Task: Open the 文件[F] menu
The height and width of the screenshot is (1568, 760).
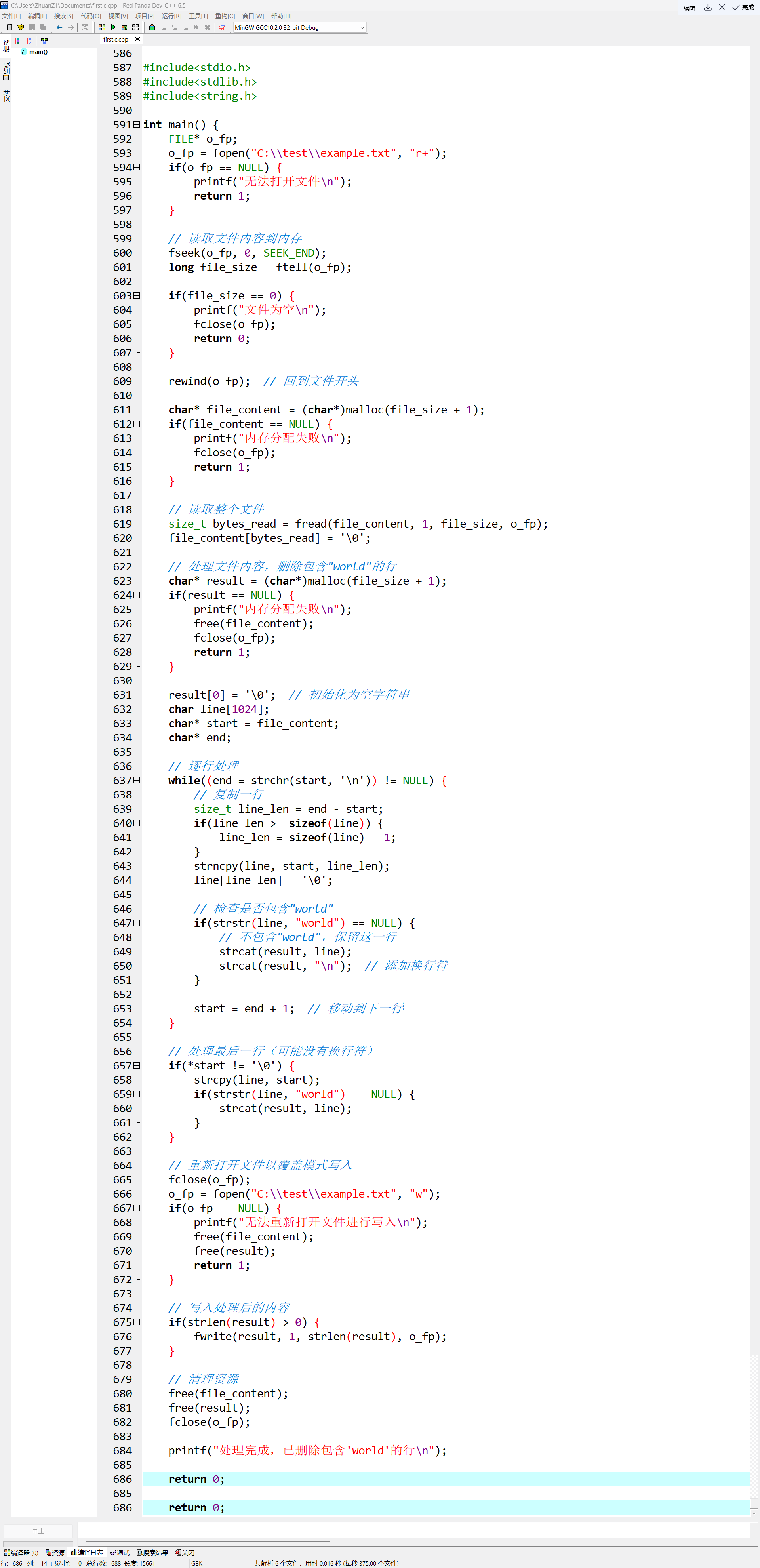Action: coord(11,16)
